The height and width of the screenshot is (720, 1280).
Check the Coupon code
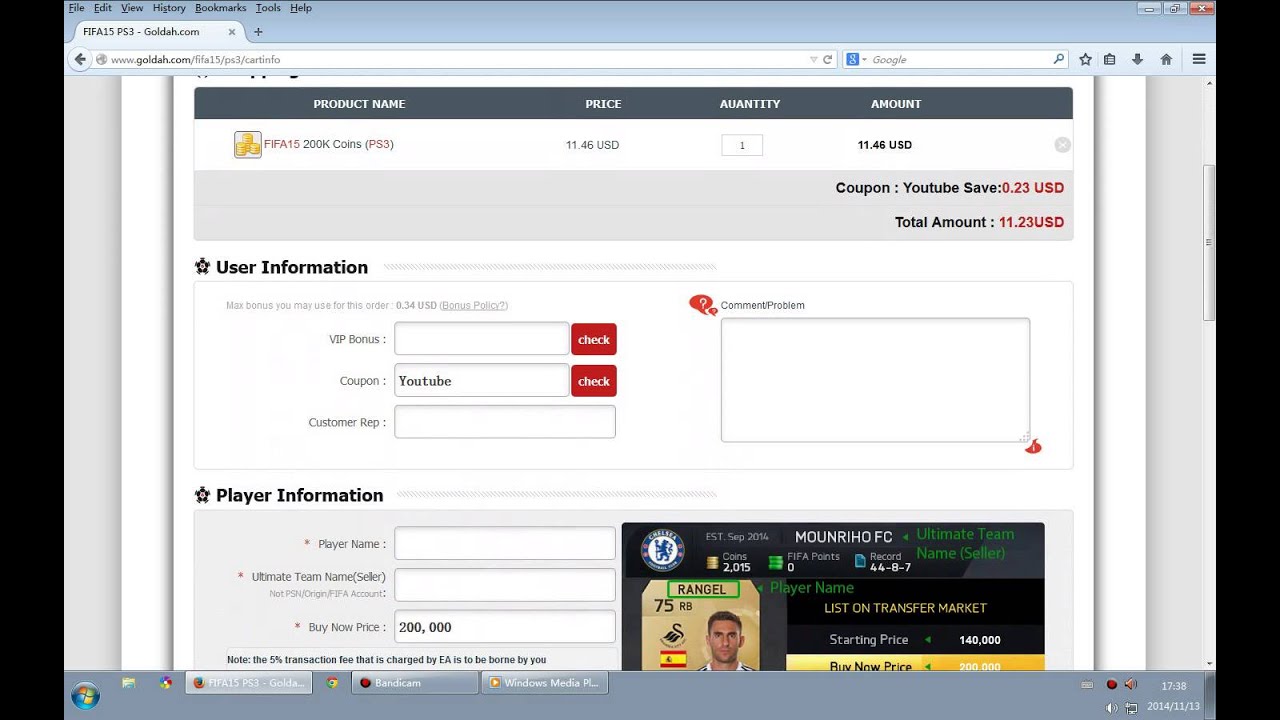tap(594, 381)
